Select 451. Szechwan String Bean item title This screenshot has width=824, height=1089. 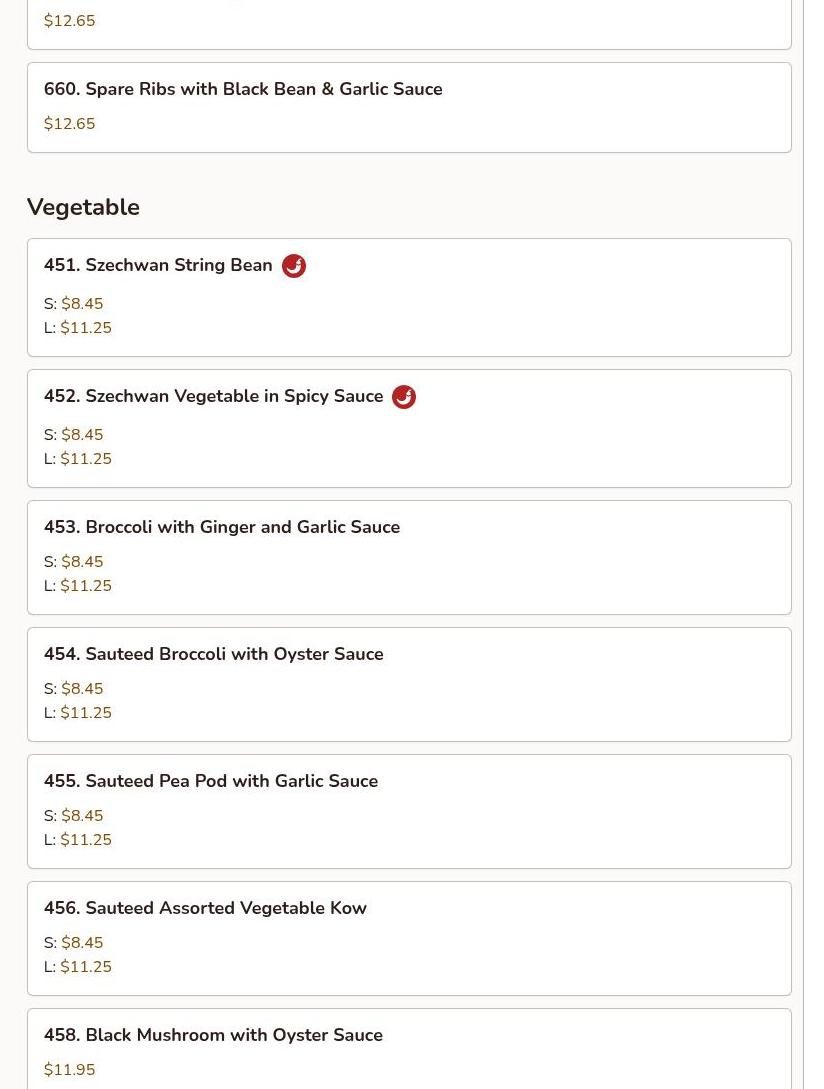pyautogui.click(x=158, y=265)
